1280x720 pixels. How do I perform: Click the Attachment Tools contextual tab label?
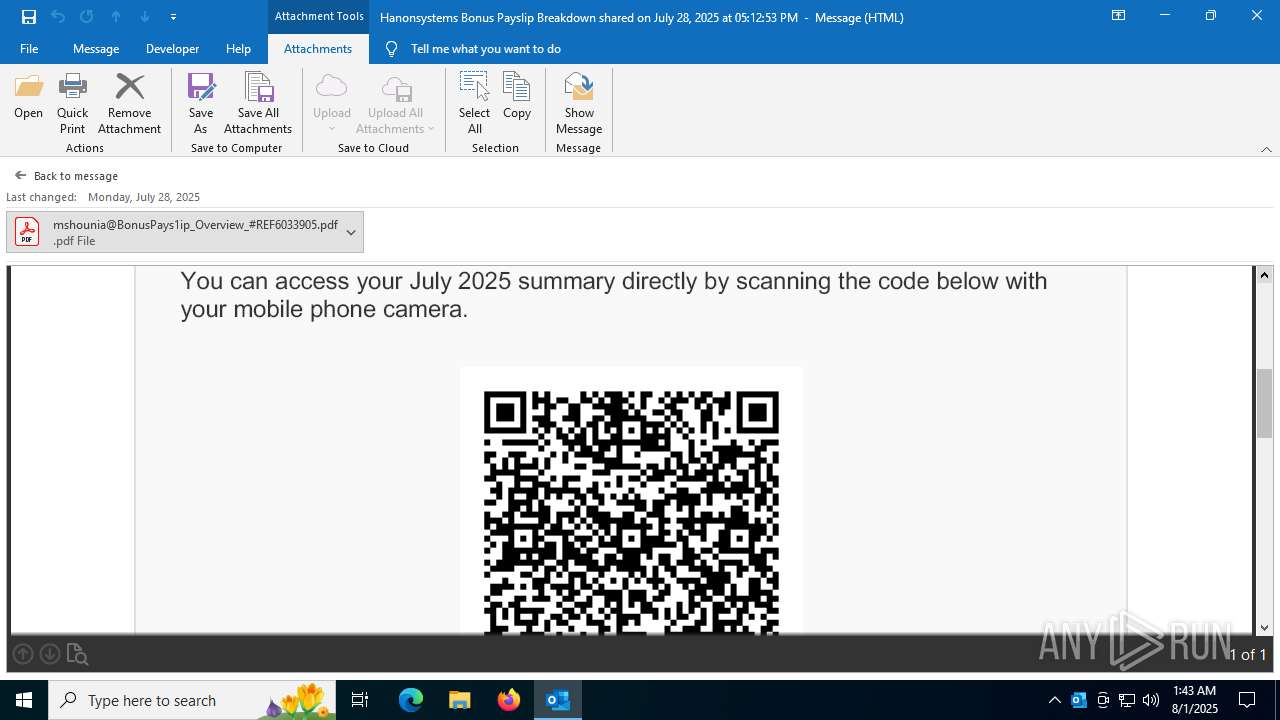pyautogui.click(x=319, y=16)
